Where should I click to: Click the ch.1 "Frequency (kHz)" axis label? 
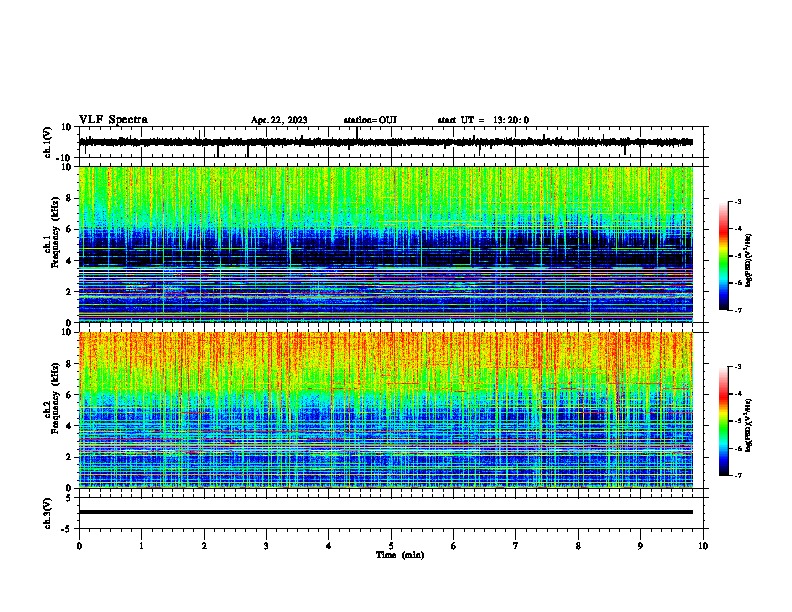point(55,232)
